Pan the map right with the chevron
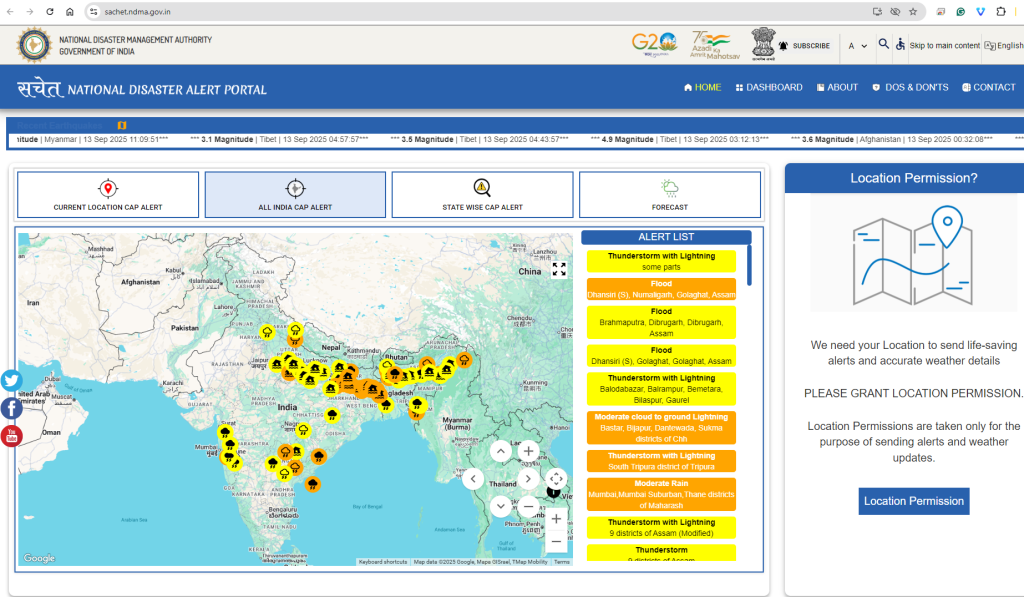1024x597 pixels. point(528,479)
